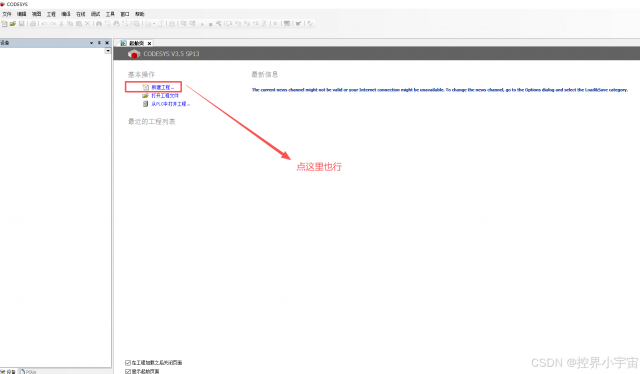The image size is (640, 374).
Task: Close the start page tab
Action: pyautogui.click(x=149, y=43)
